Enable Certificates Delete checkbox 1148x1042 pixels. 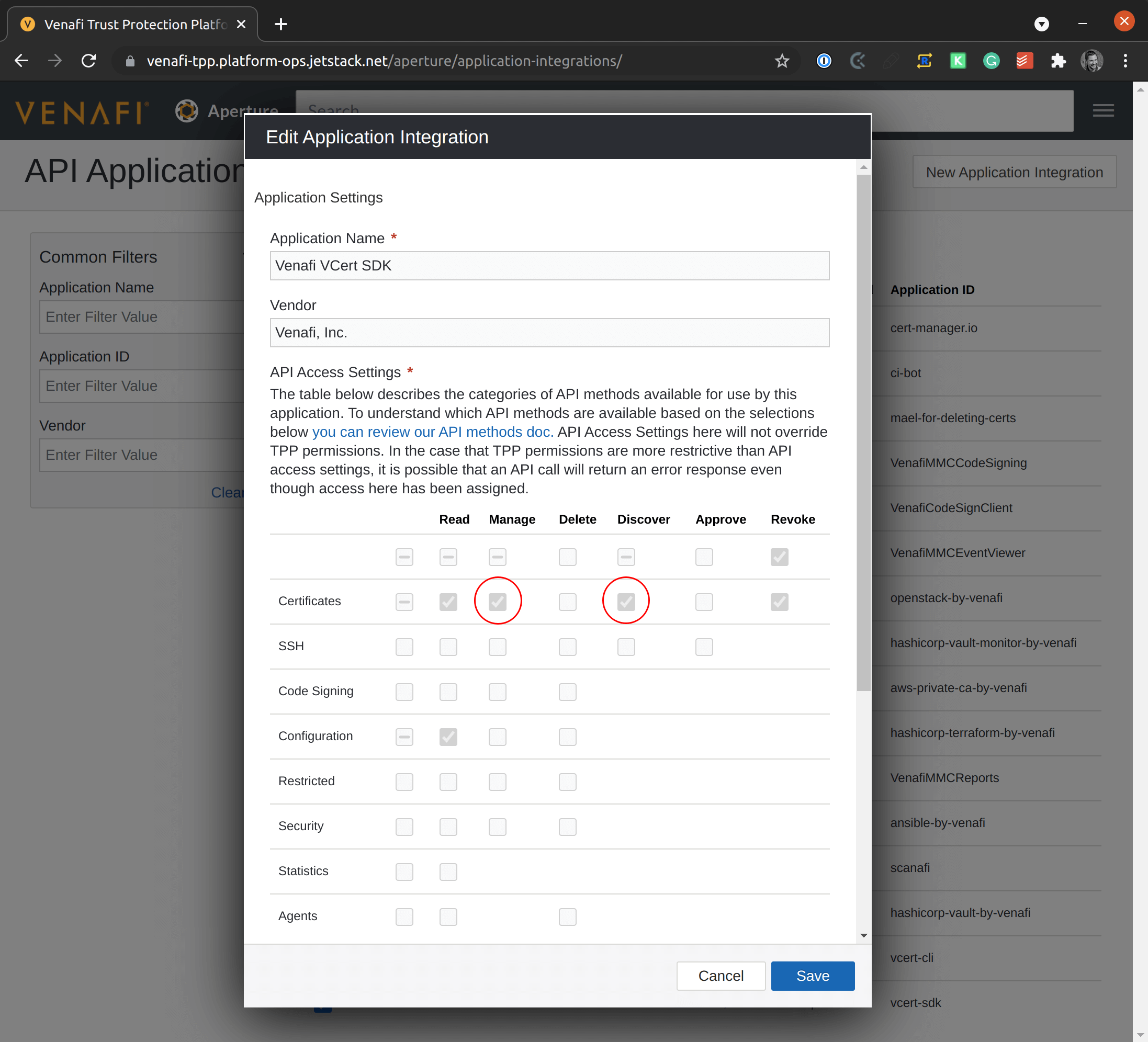[567, 601]
